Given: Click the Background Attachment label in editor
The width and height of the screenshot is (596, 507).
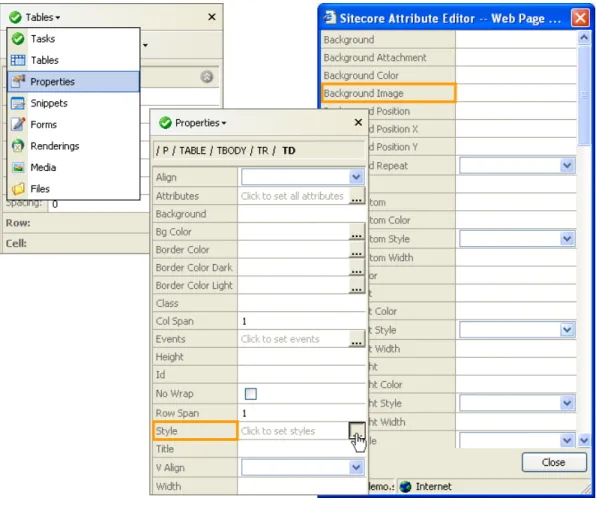Looking at the screenshot, I should [375, 57].
